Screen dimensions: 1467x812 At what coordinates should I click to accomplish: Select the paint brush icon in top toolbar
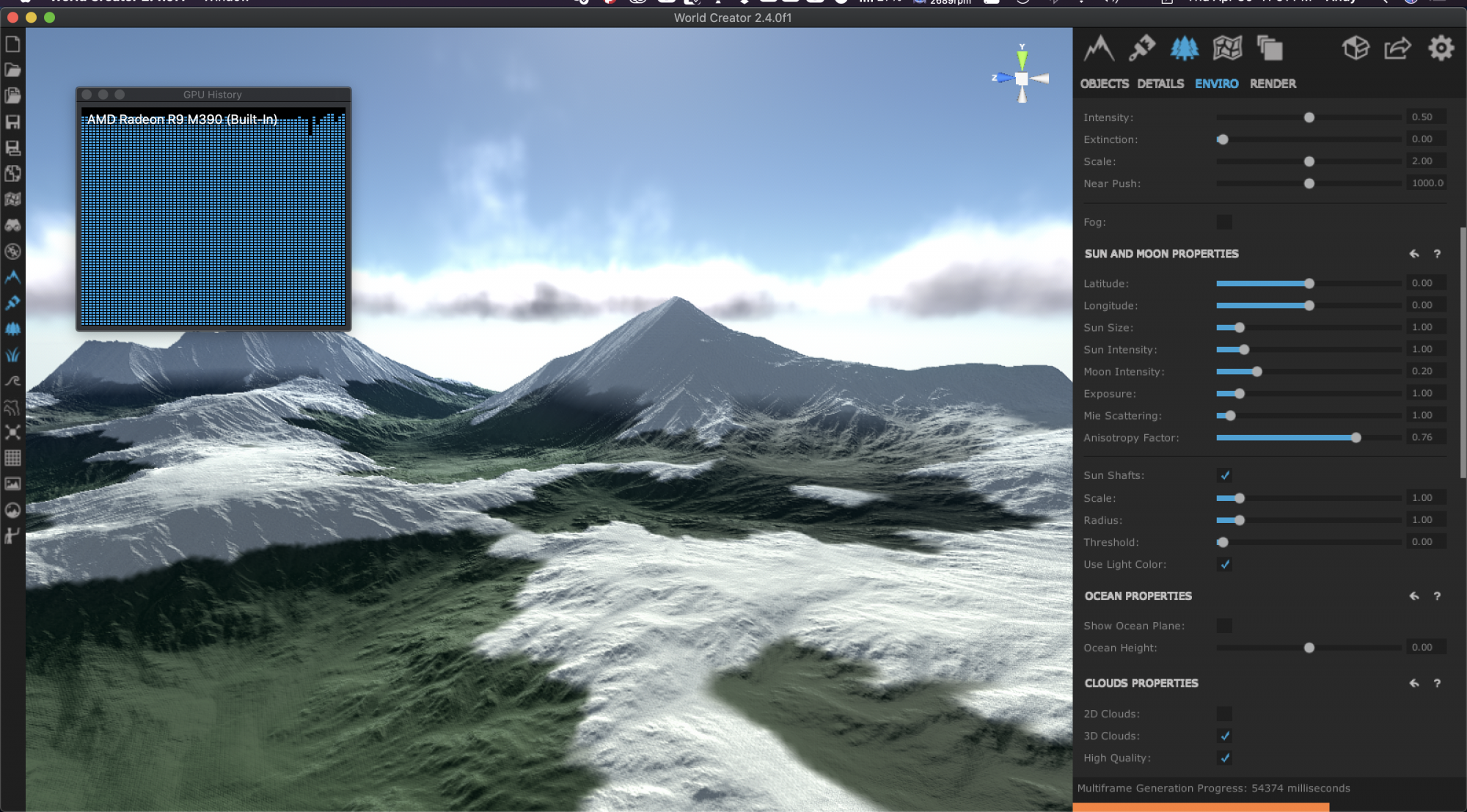(1141, 48)
